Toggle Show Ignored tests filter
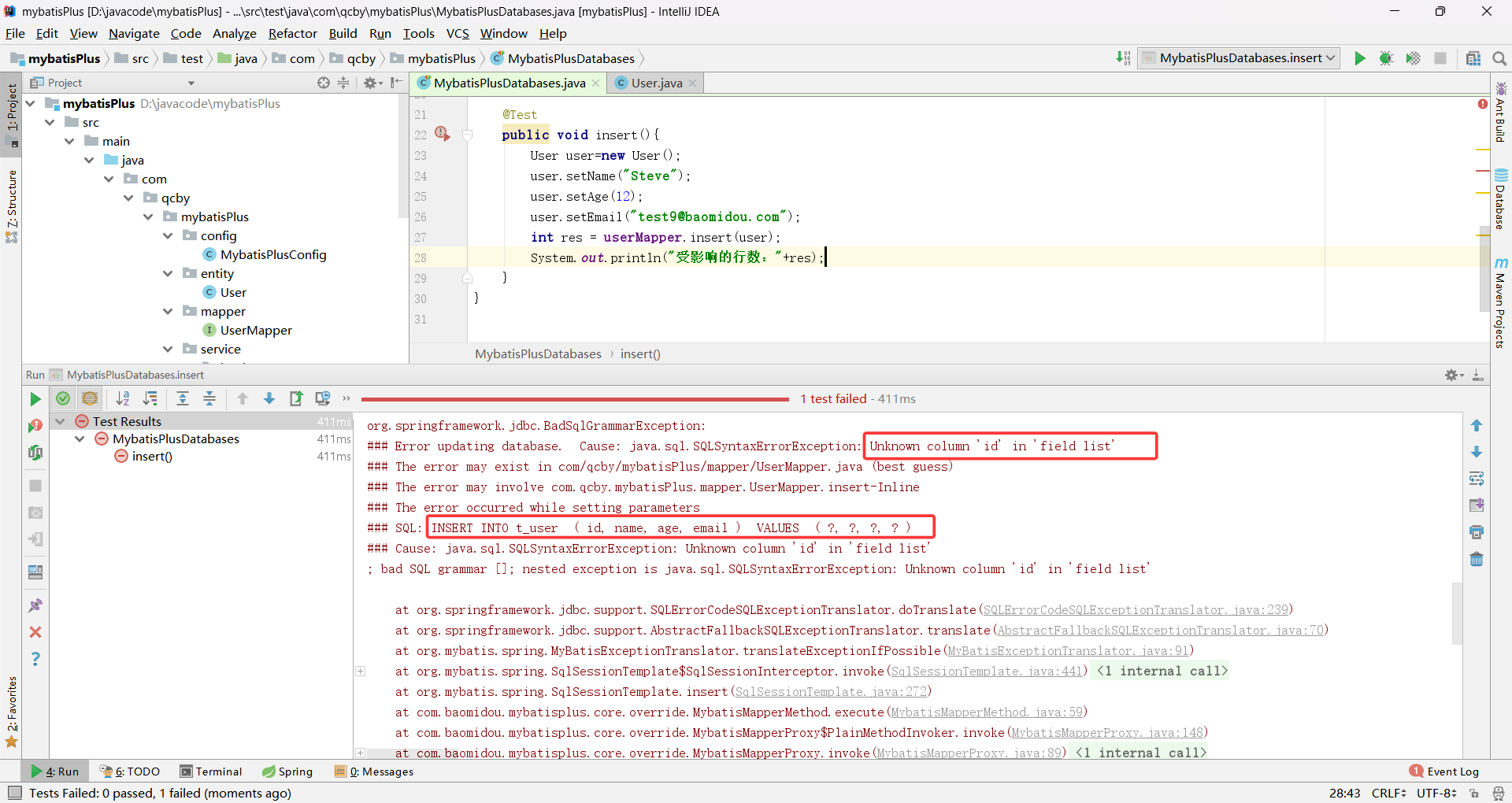 point(90,398)
